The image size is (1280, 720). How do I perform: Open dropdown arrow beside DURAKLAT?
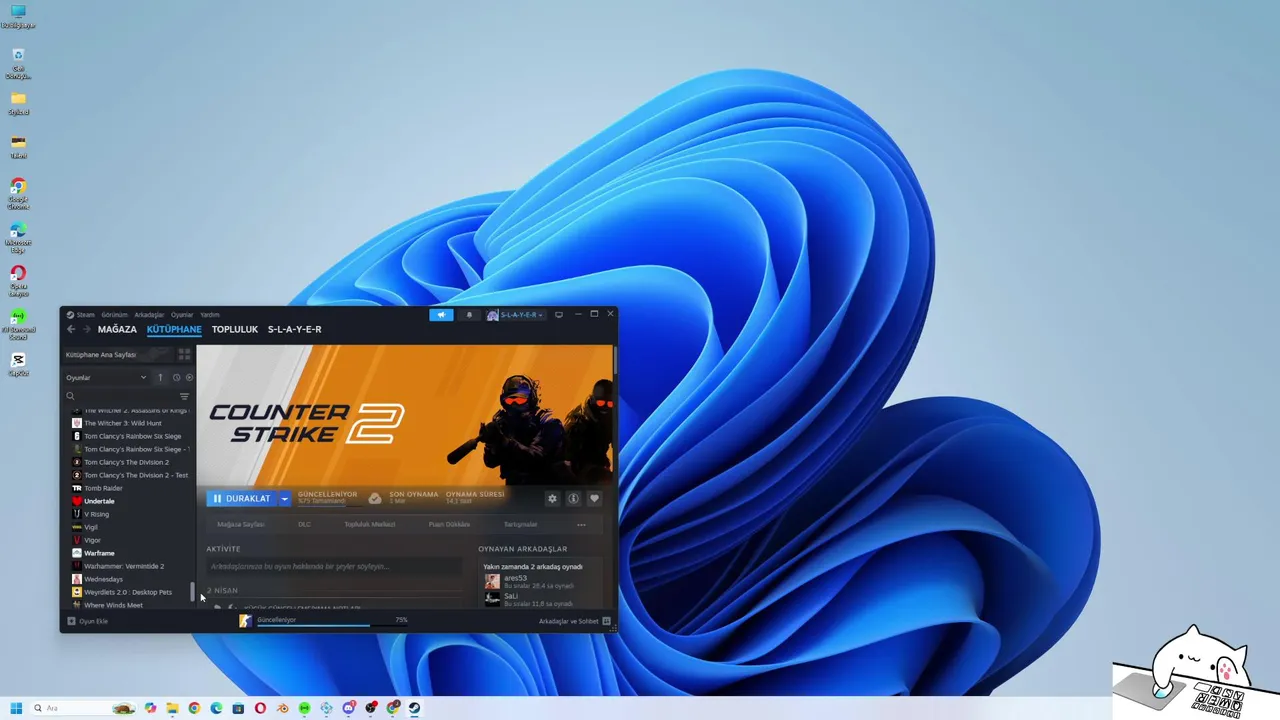tap(284, 498)
